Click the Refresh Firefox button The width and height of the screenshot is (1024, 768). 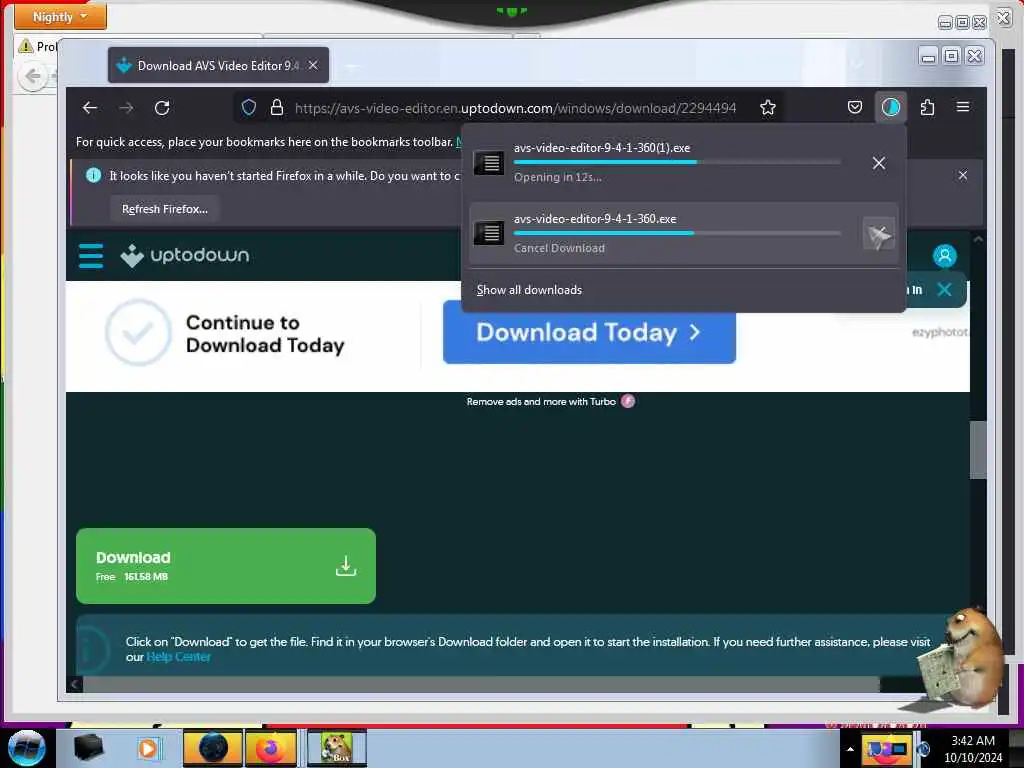point(165,209)
